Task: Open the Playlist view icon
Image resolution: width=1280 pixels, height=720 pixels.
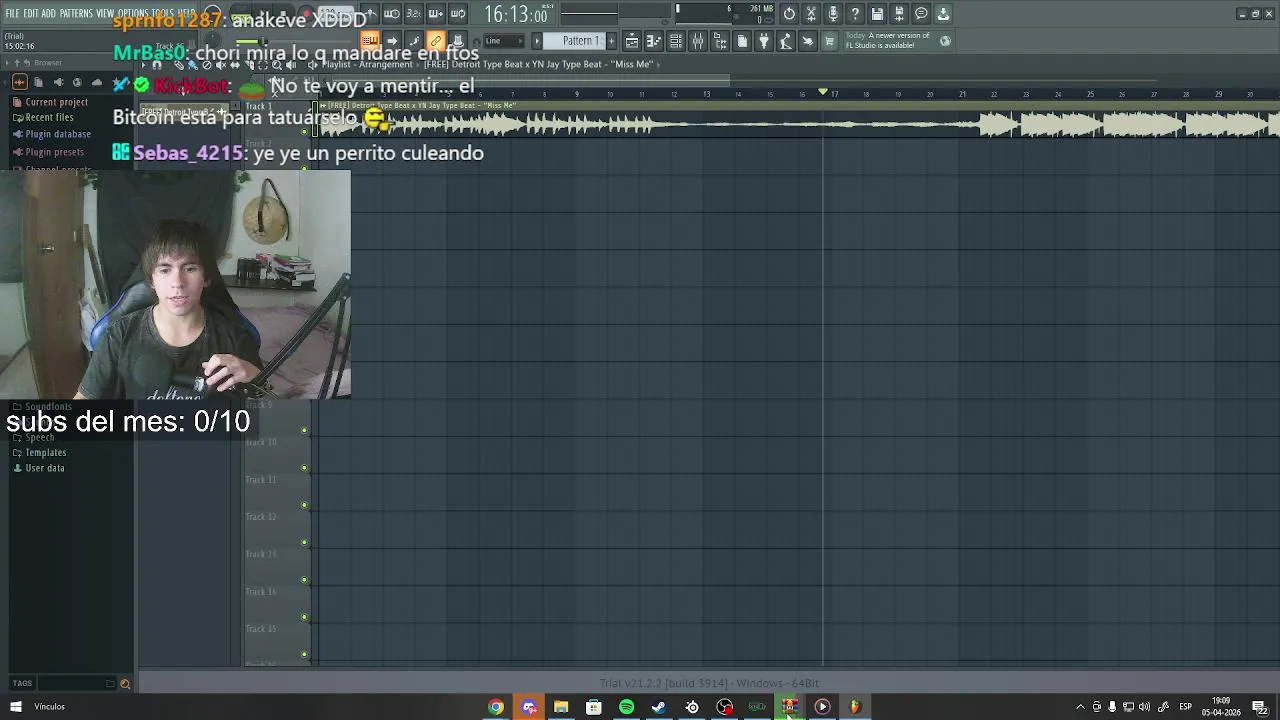Action: 632,41
